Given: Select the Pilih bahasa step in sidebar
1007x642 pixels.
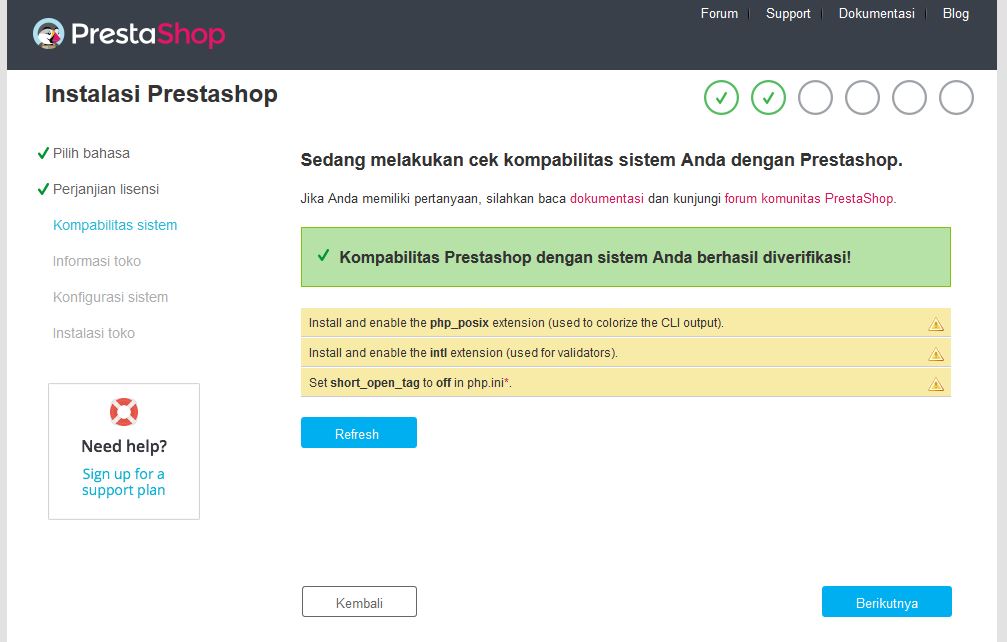Looking at the screenshot, I should [x=91, y=153].
